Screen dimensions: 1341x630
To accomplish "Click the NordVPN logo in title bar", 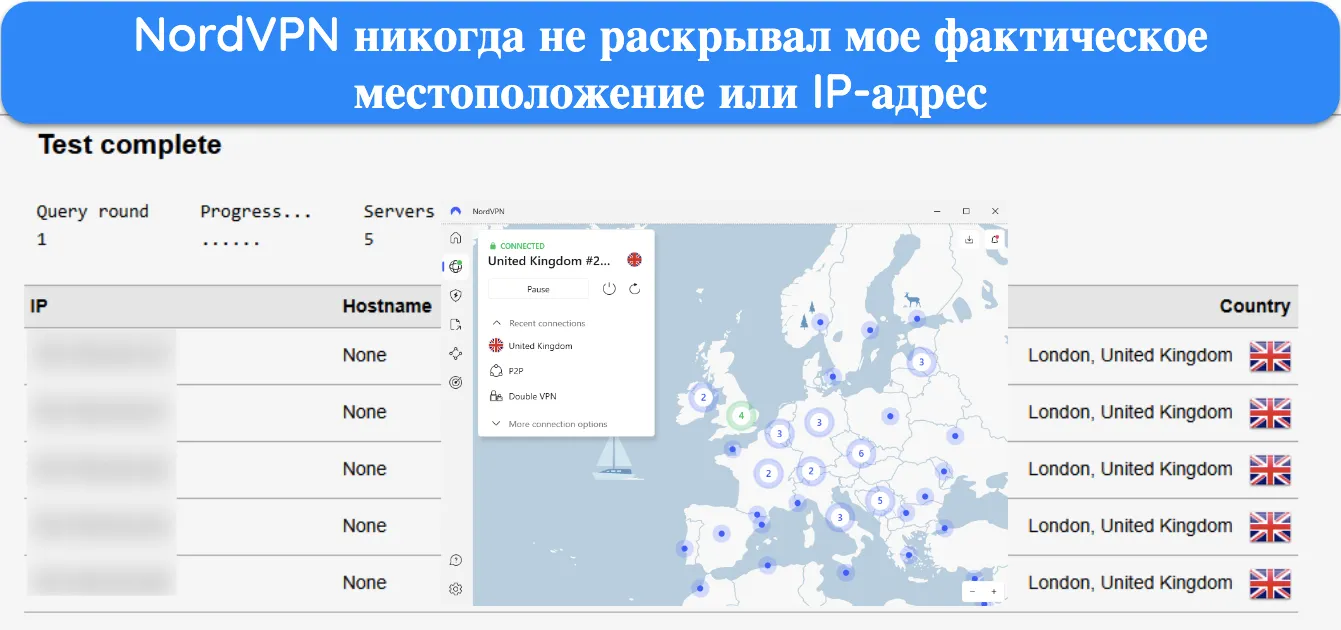I will [456, 212].
